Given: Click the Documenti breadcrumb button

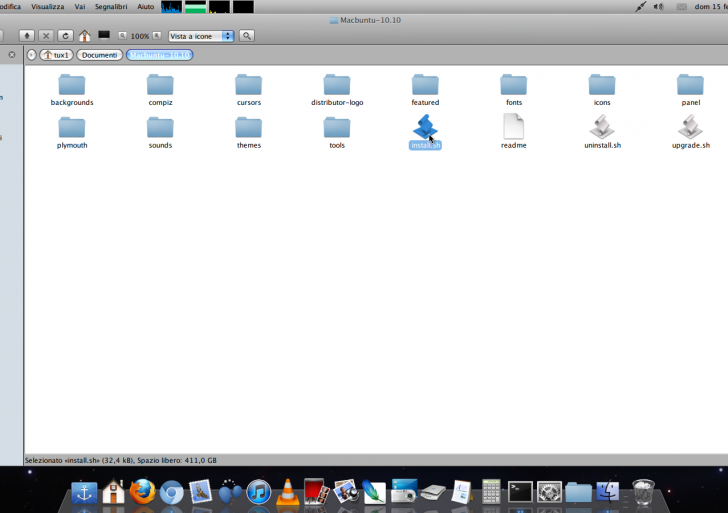Looking at the screenshot, I should tap(100, 55).
